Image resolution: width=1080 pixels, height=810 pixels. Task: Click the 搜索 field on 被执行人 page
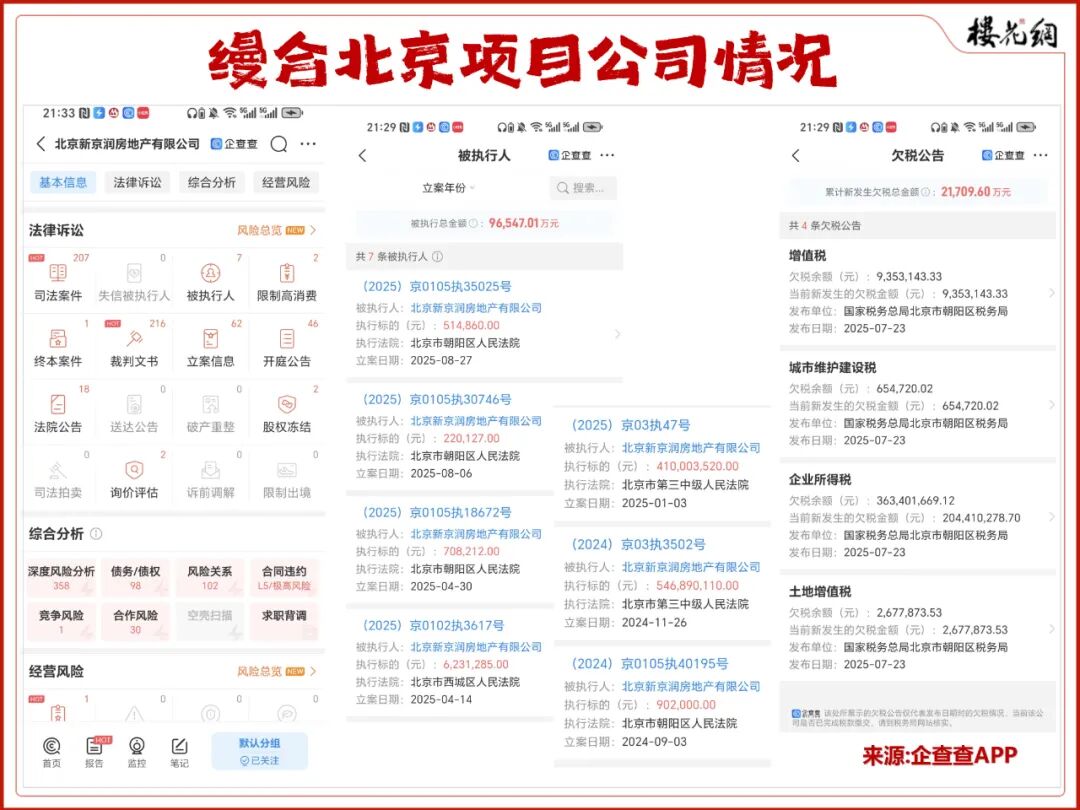[x=583, y=188]
